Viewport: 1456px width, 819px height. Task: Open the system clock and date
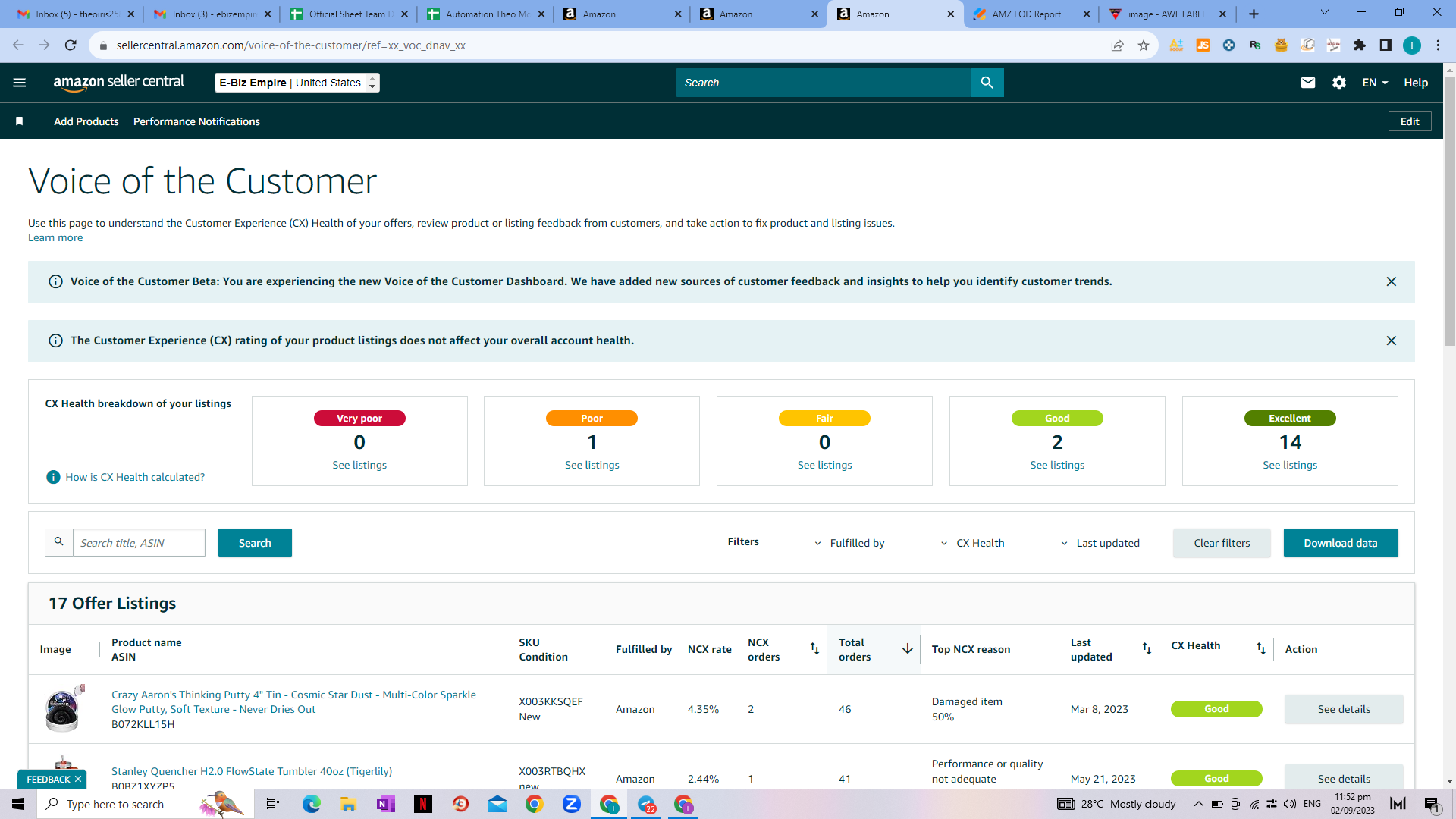[x=1353, y=804]
